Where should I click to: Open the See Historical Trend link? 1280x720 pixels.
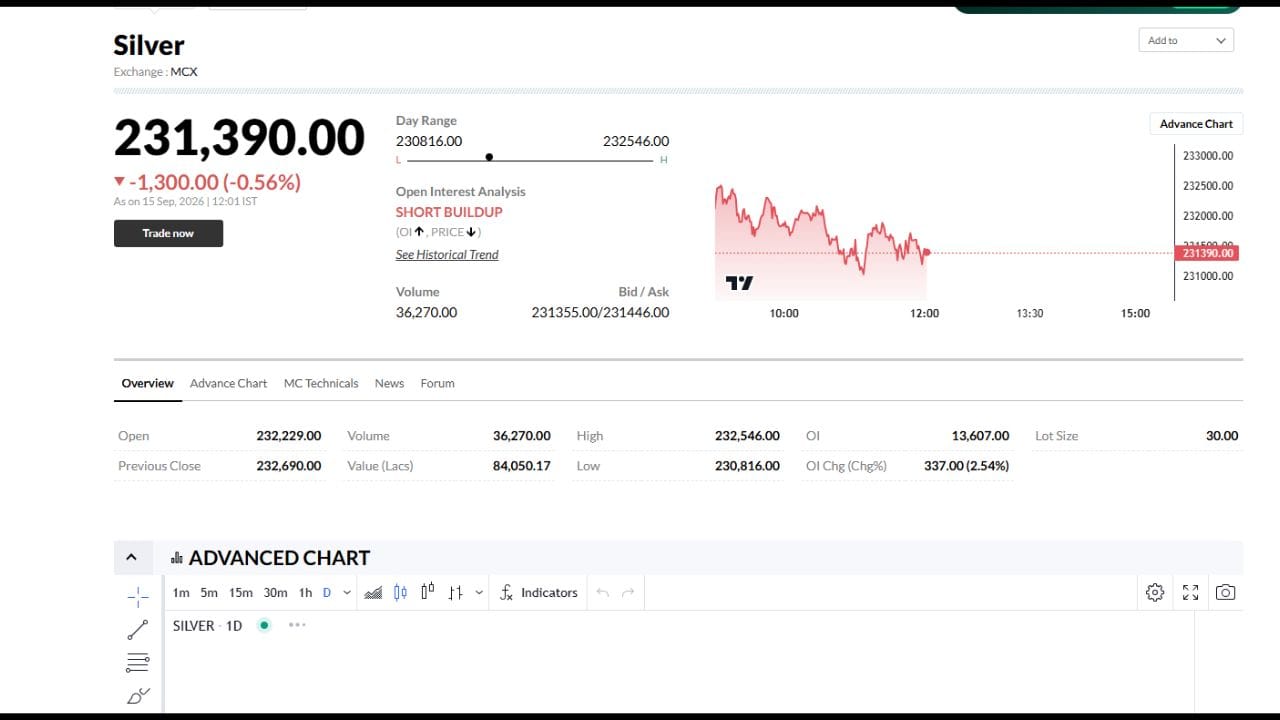coord(447,255)
